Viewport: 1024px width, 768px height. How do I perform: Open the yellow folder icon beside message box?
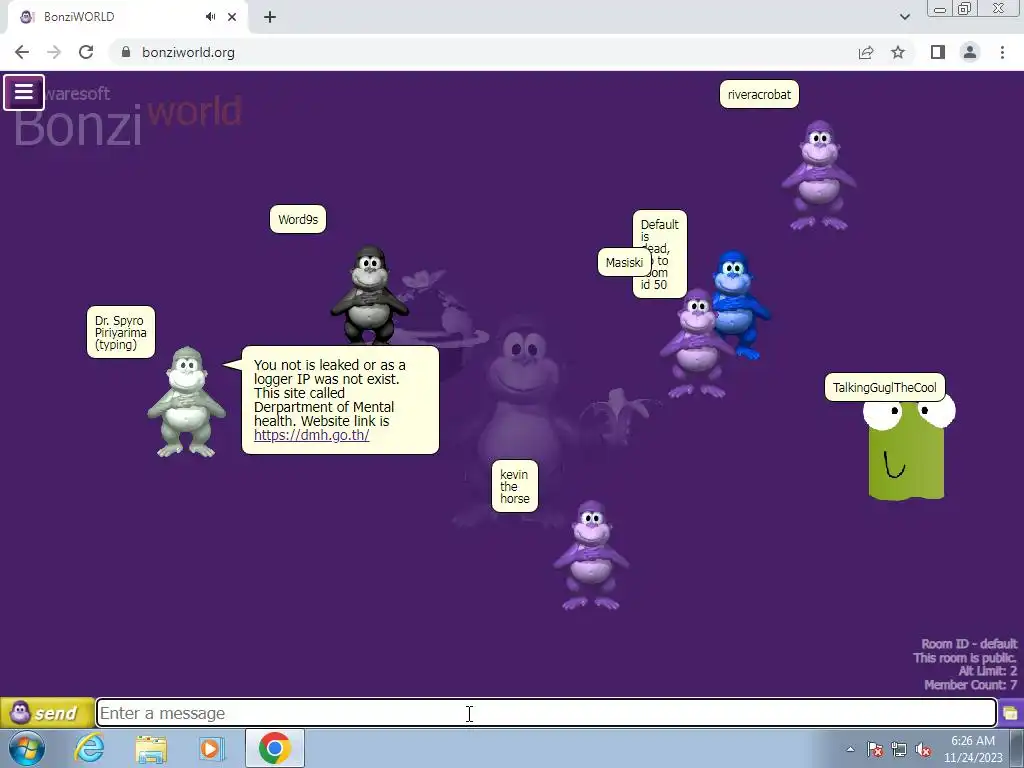click(1010, 712)
